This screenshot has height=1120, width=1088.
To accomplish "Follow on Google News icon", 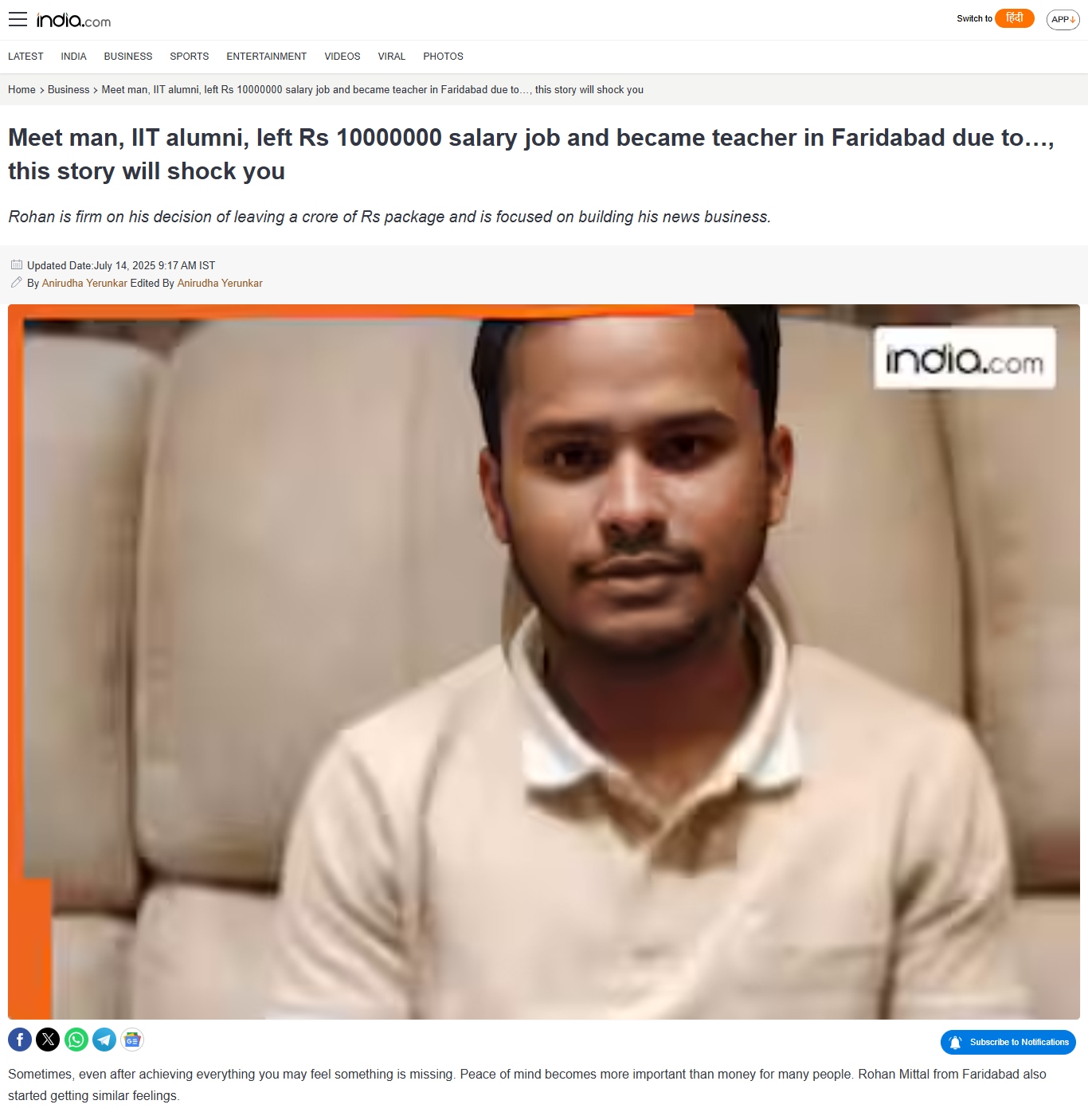I will (132, 1040).
